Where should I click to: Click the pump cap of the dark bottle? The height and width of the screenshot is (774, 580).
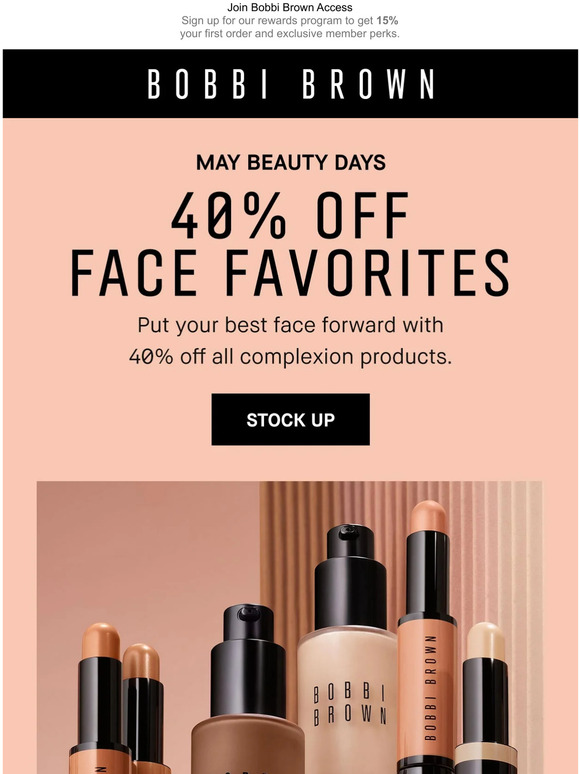pyautogui.click(x=248, y=660)
